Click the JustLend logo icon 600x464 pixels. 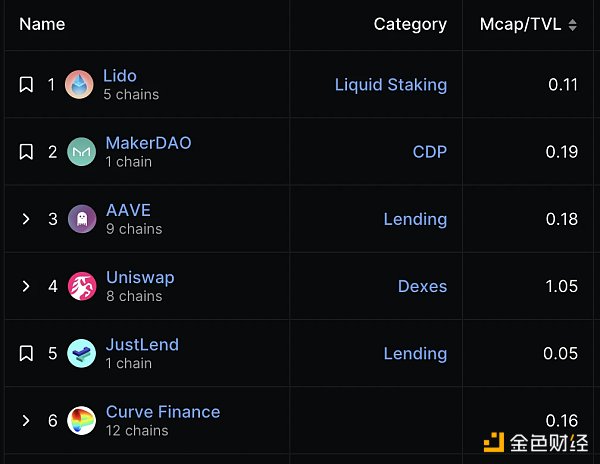pyautogui.click(x=81, y=353)
